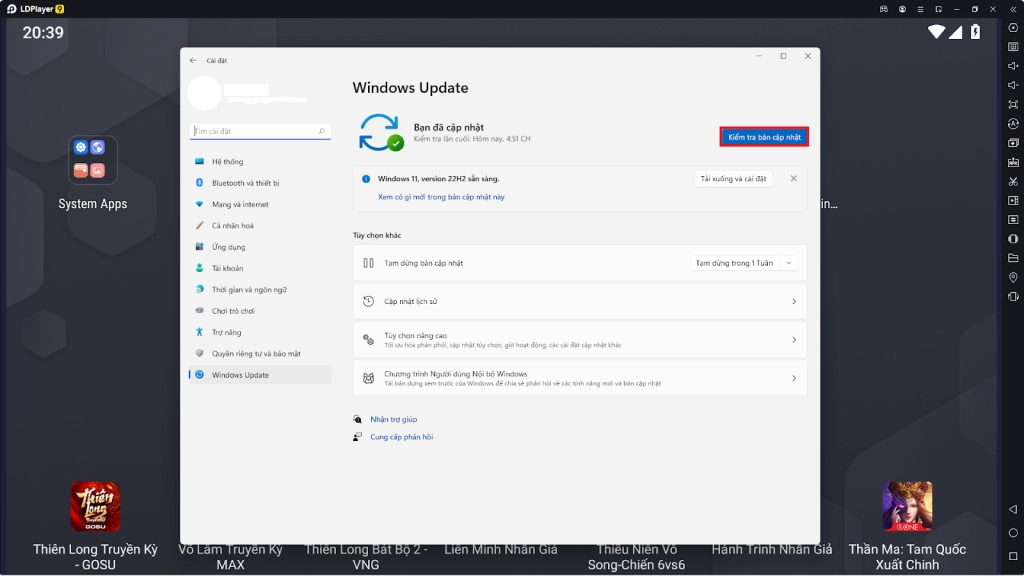1024x576 pixels.
Task: Click the Windows Insider program icon
Action: [x=368, y=379]
